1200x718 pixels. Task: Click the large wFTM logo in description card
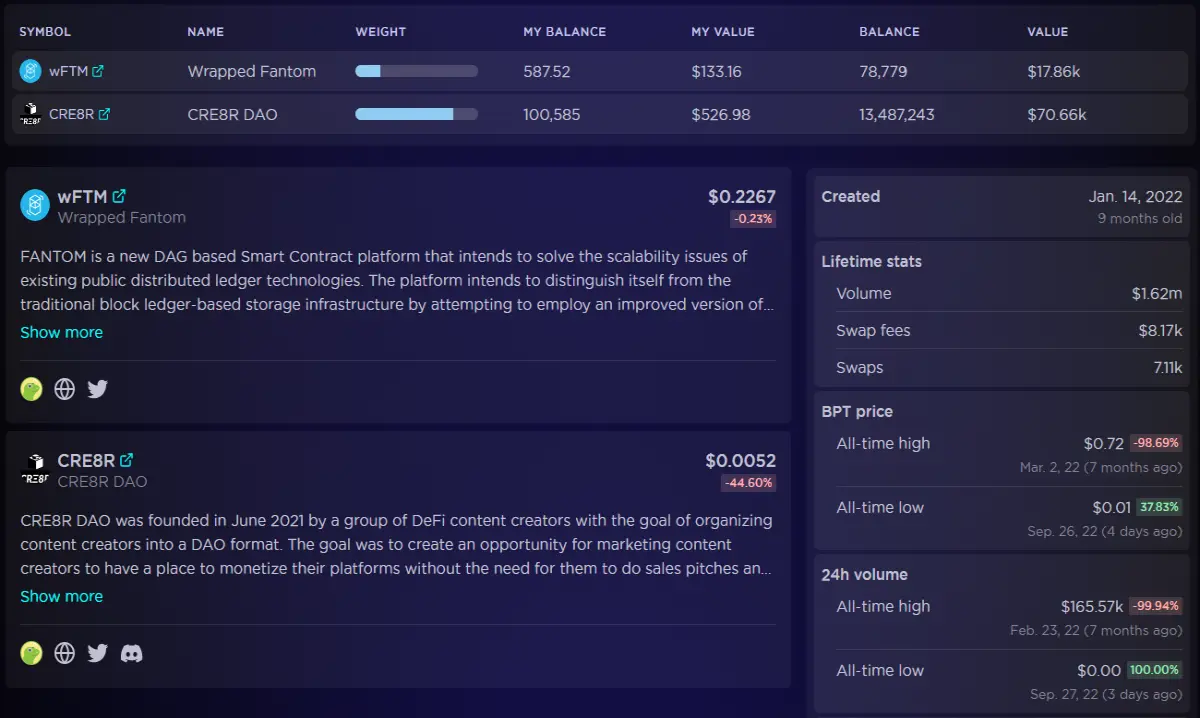pyautogui.click(x=35, y=205)
